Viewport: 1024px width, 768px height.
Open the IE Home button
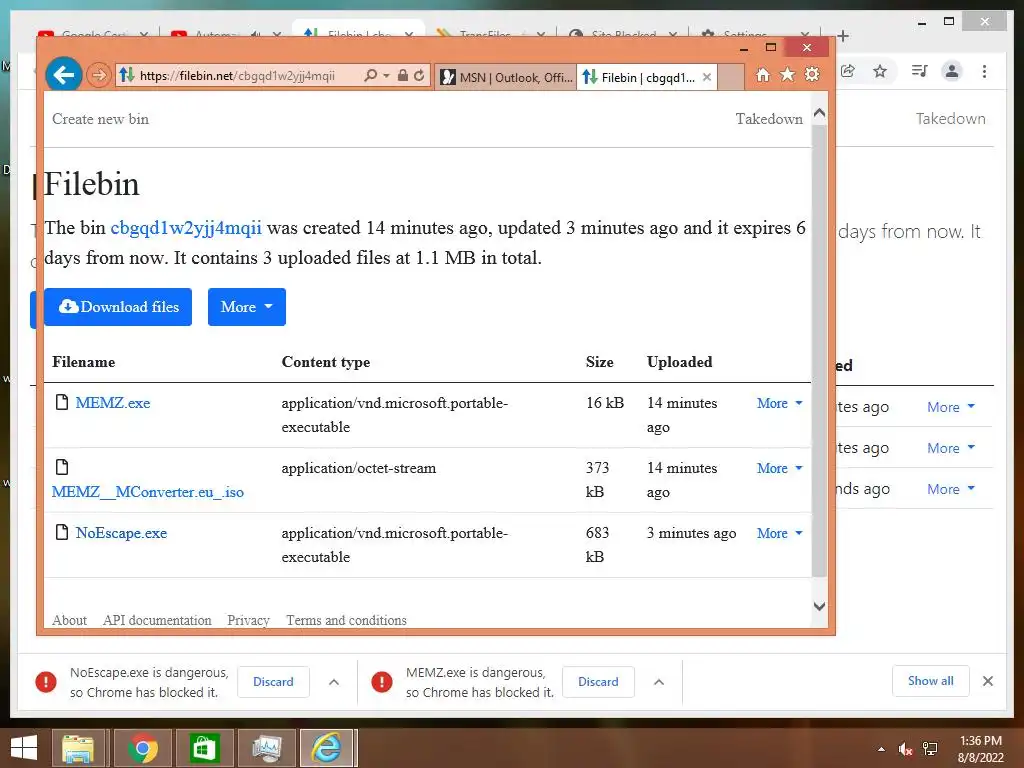(763, 74)
